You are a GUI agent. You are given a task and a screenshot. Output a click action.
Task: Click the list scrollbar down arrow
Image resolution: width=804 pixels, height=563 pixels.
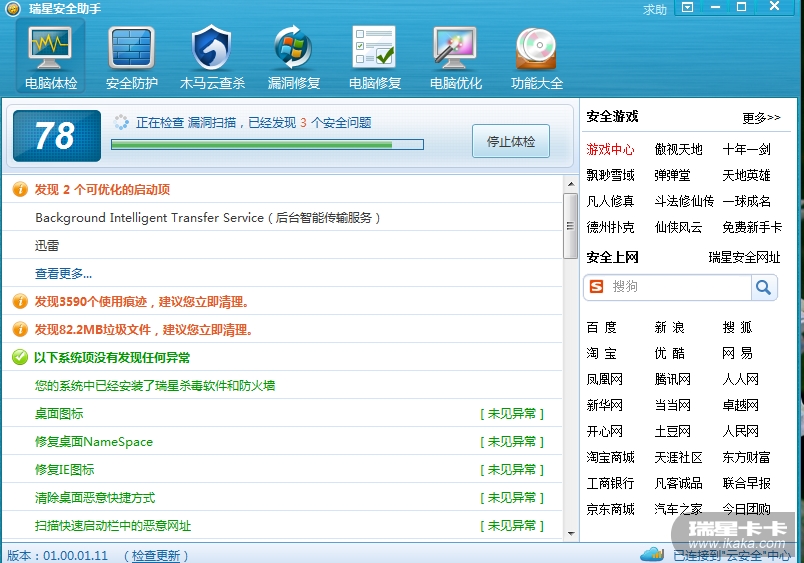click(x=571, y=534)
